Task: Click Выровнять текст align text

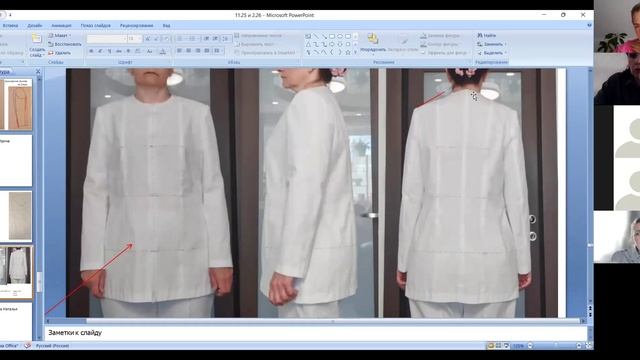Action: tap(254, 44)
